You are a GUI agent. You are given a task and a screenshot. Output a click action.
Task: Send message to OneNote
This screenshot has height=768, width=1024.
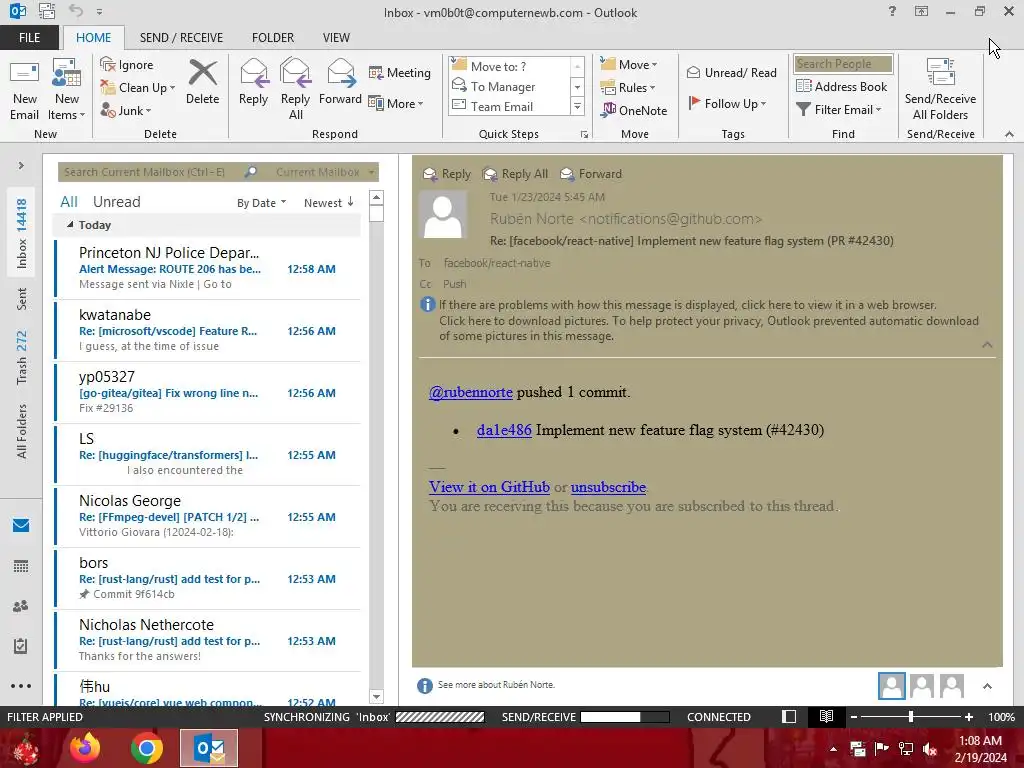(634, 110)
